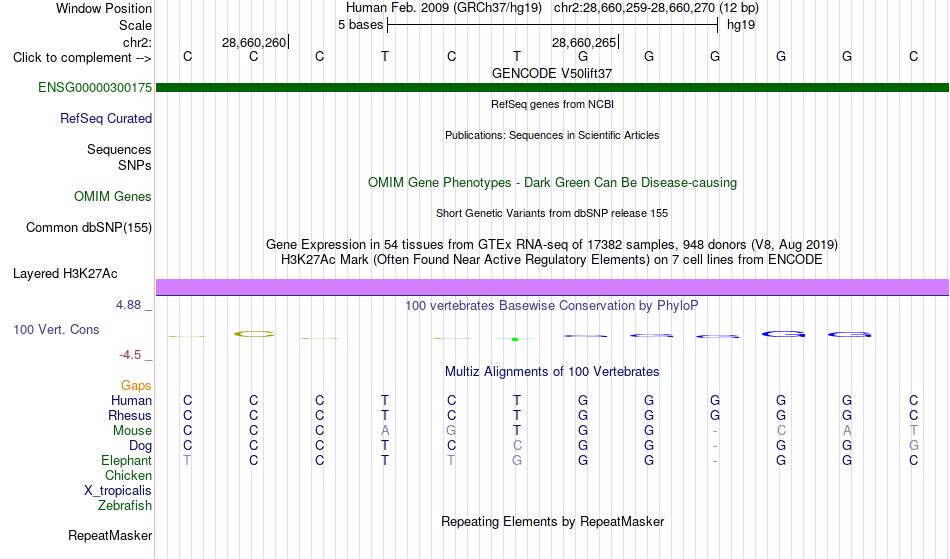Click the Multiz Alignments of 100 Vertebrates title

[552, 371]
